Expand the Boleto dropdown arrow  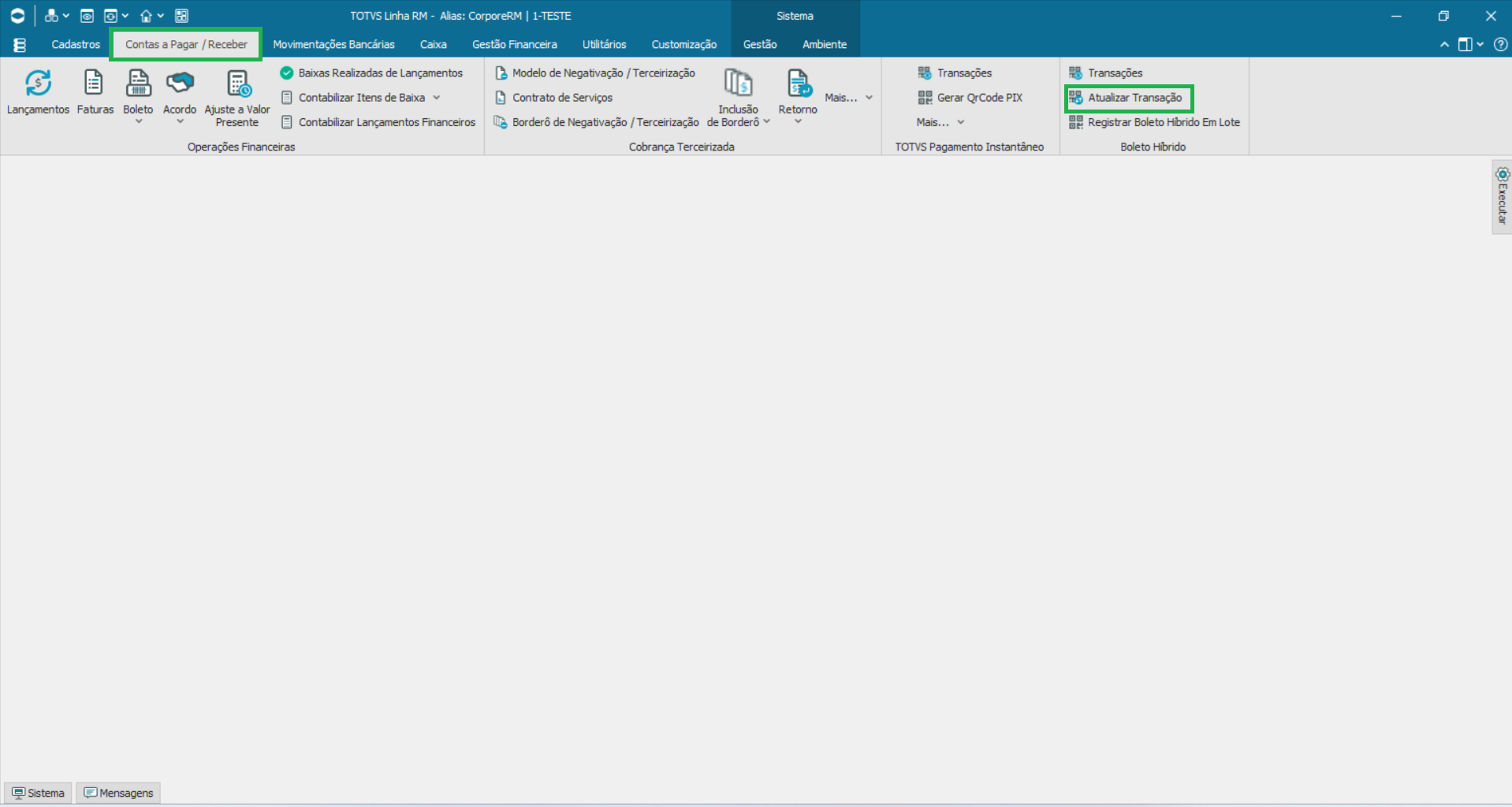pyautogui.click(x=139, y=121)
